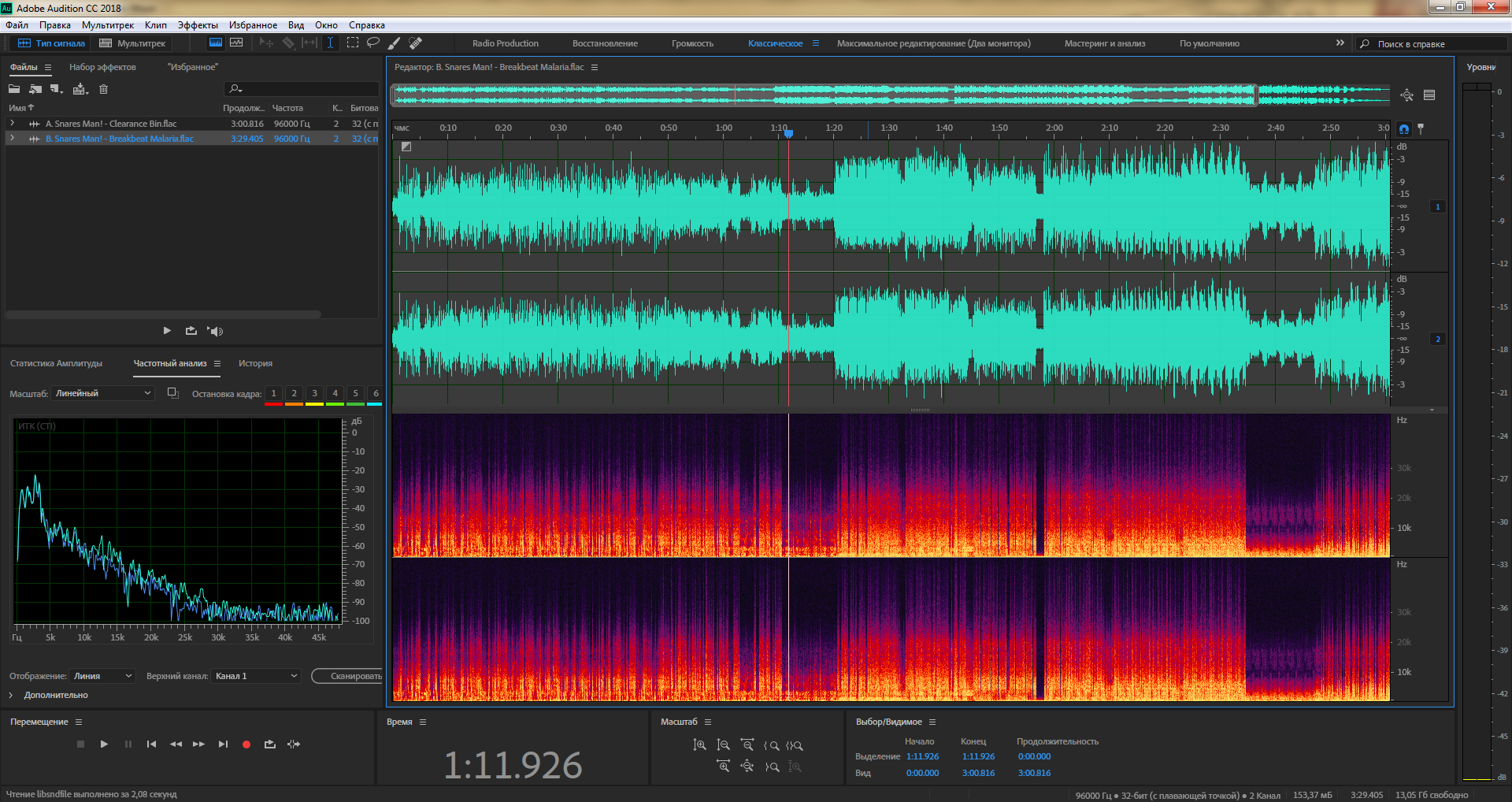
Task: Open the Верхний канал dropdown
Action: (256, 676)
